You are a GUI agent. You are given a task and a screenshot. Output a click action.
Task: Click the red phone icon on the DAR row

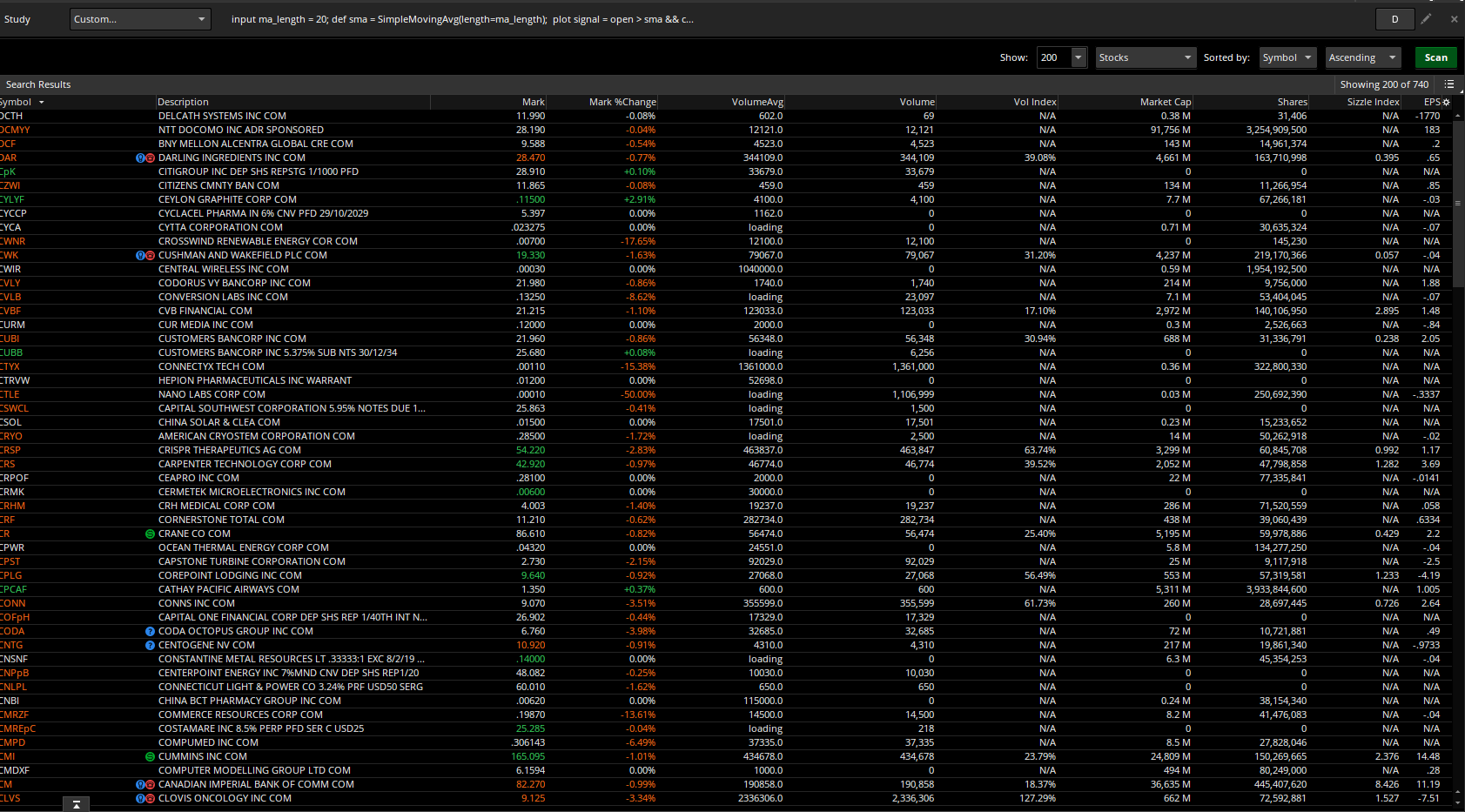click(150, 158)
